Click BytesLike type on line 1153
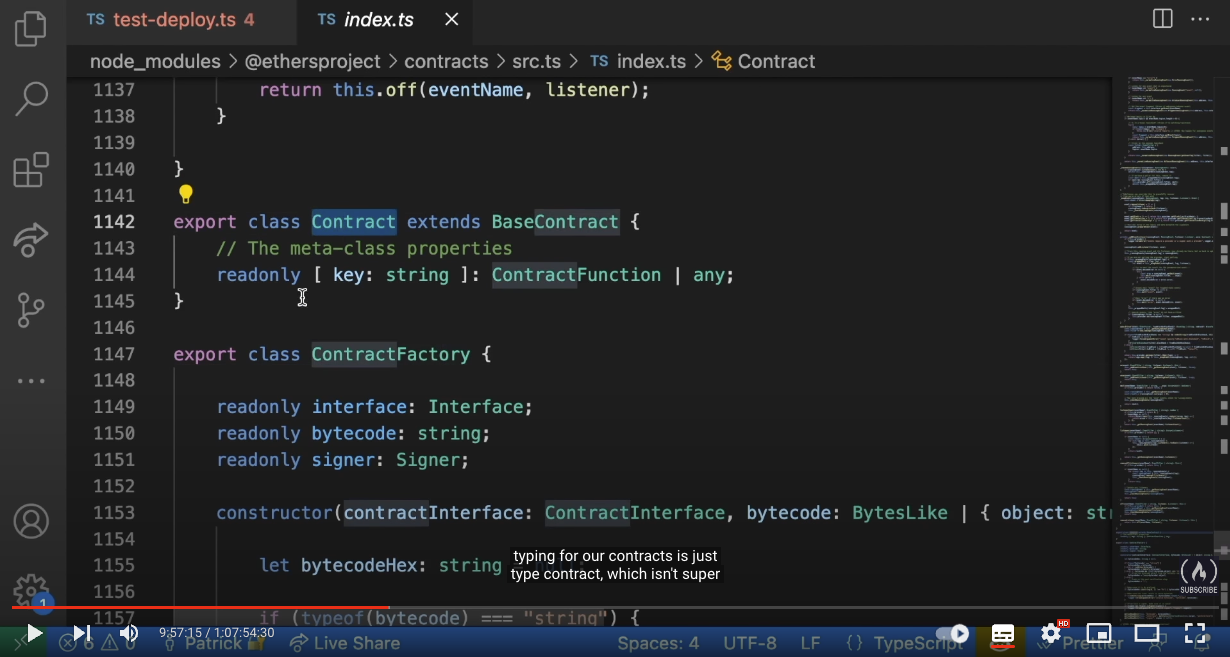Image resolution: width=1230 pixels, height=657 pixels. [x=900, y=513]
